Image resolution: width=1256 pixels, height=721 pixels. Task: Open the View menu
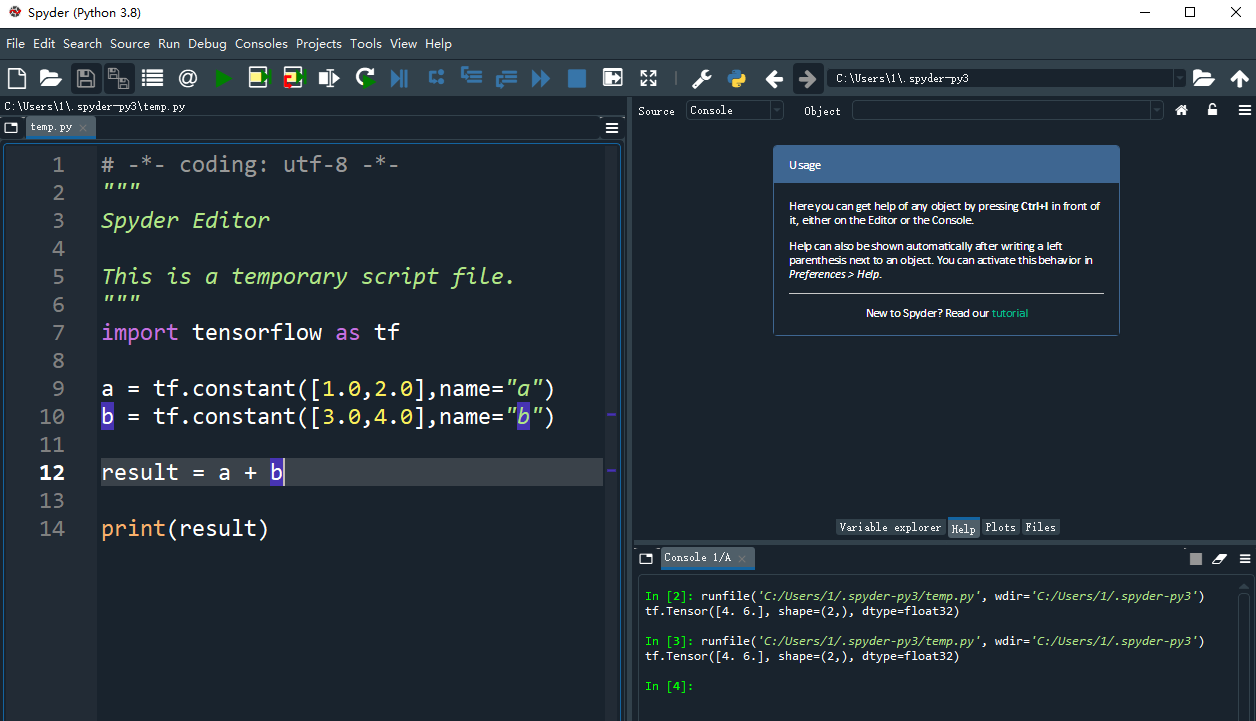pyautogui.click(x=404, y=43)
